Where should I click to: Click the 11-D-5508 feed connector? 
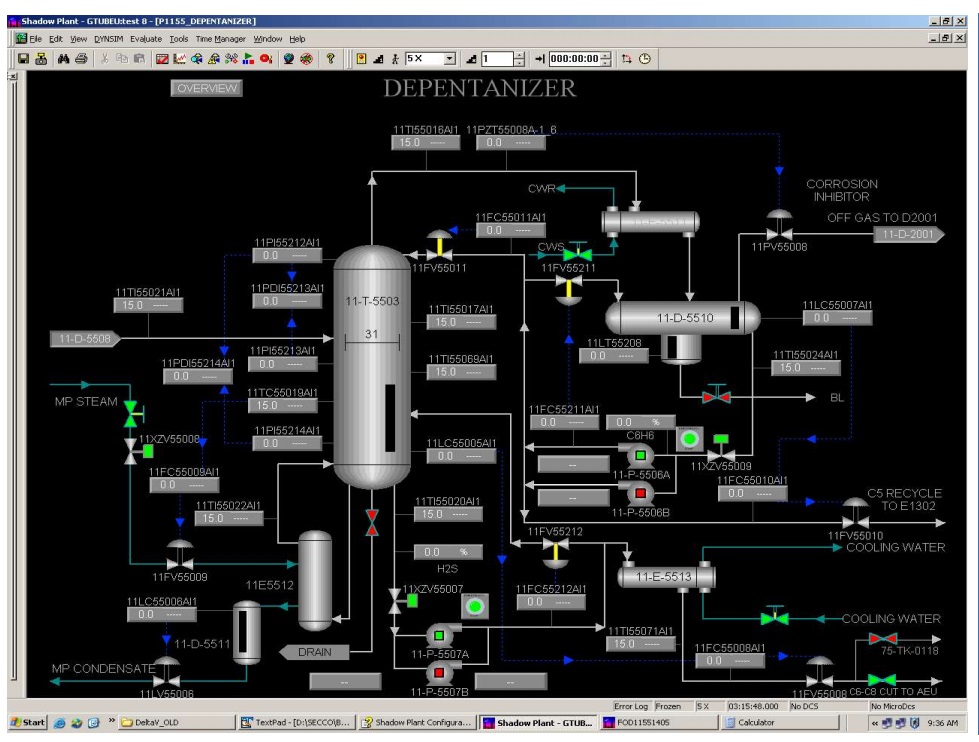pos(85,339)
